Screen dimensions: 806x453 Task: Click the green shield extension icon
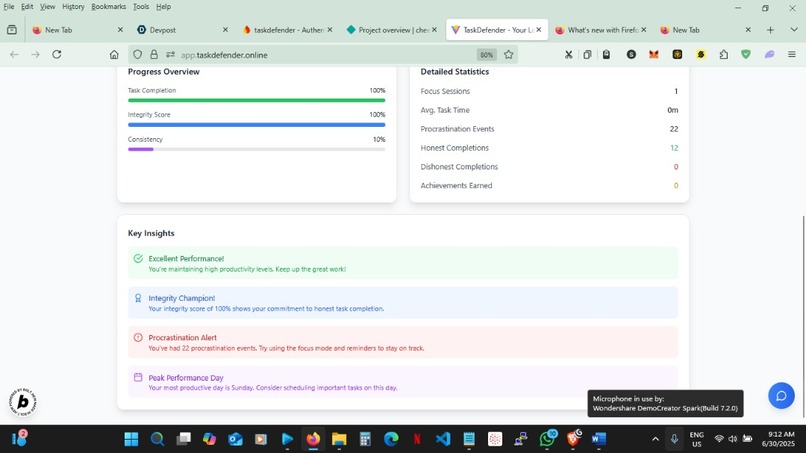coord(745,55)
